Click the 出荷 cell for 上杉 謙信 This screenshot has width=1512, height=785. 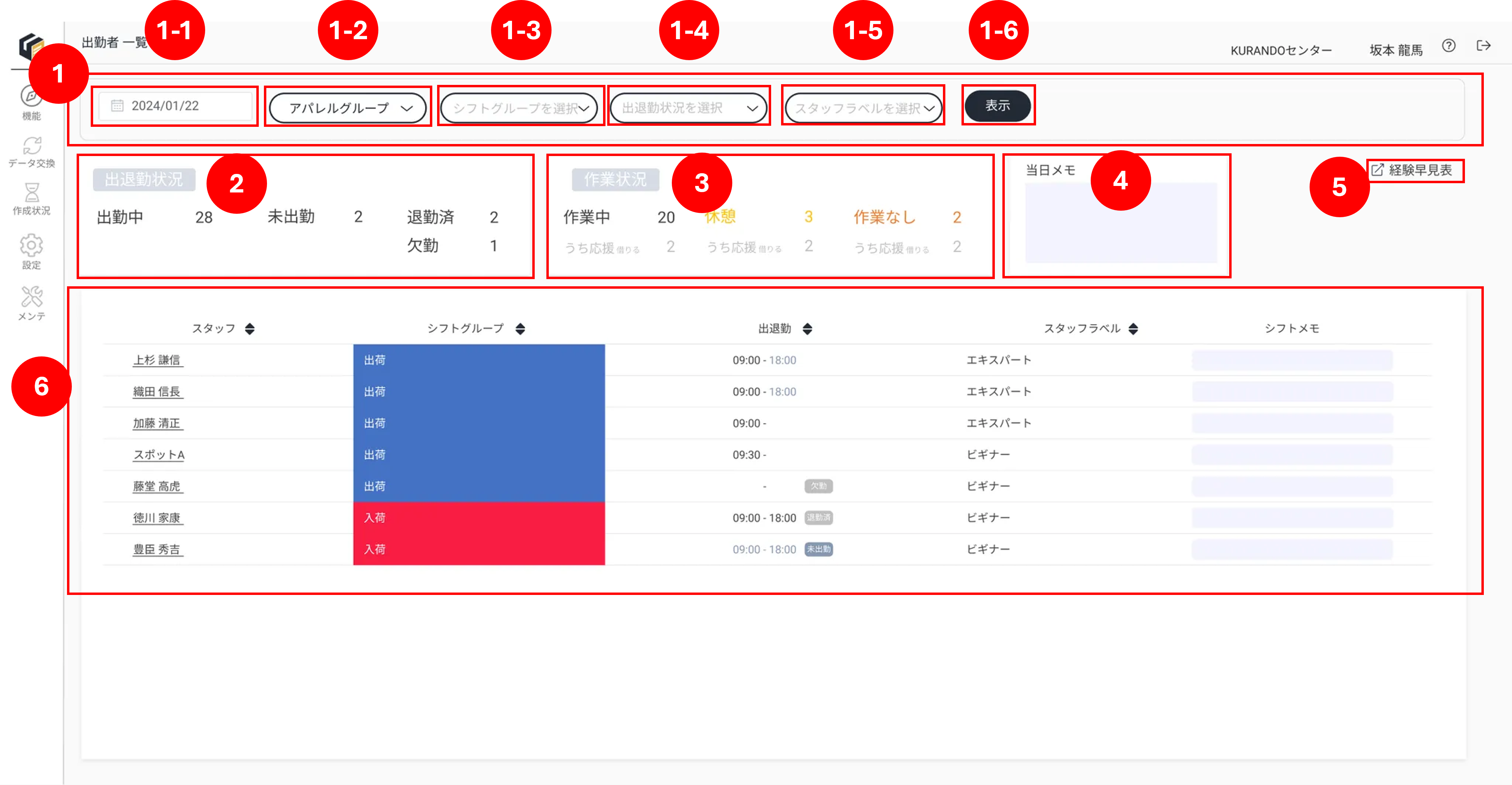[479, 360]
